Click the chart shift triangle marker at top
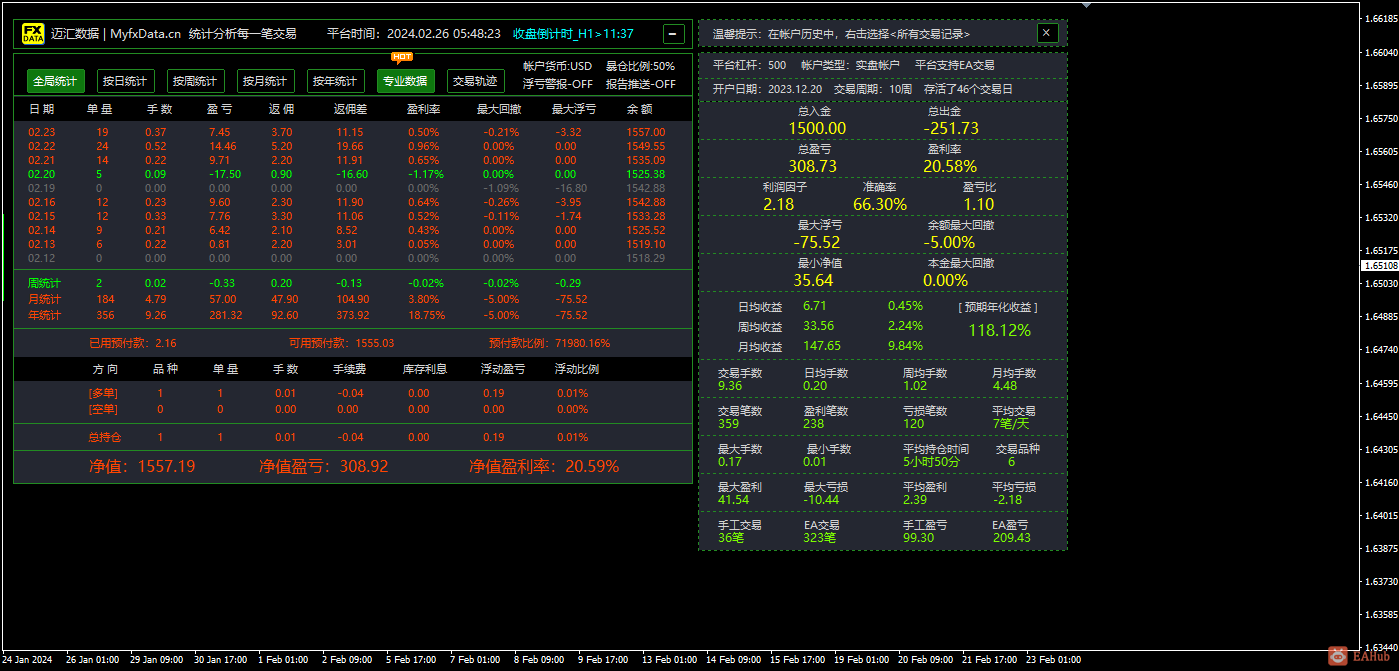1399x671 pixels. (1086, 4)
